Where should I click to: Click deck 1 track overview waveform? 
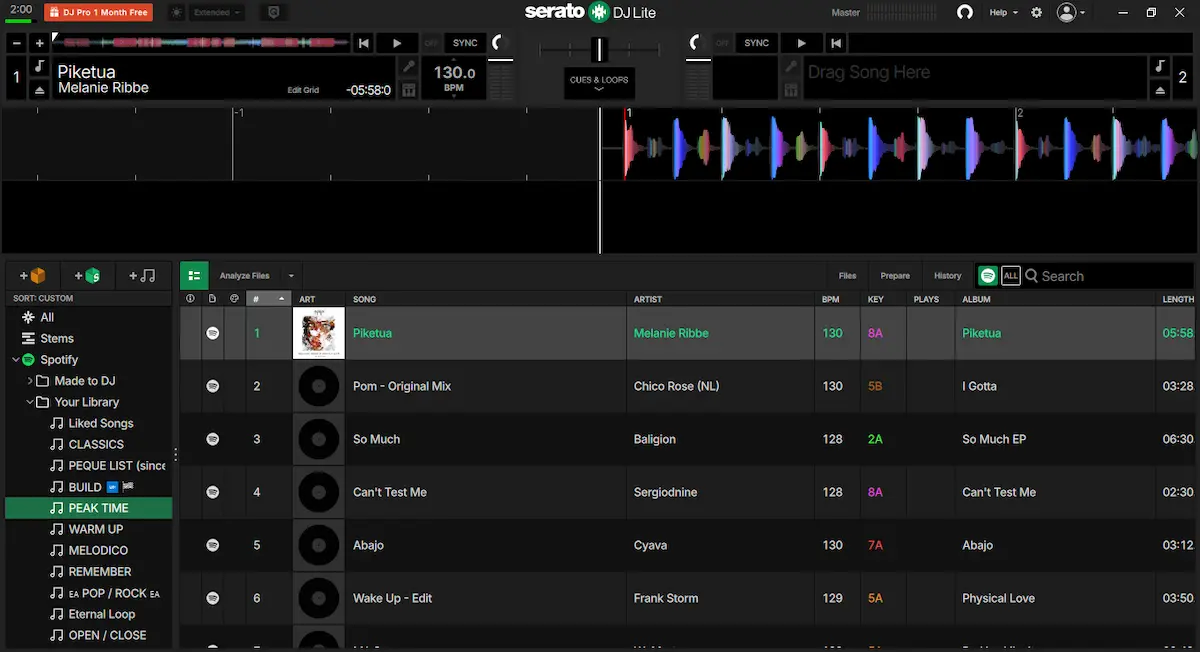tap(201, 43)
